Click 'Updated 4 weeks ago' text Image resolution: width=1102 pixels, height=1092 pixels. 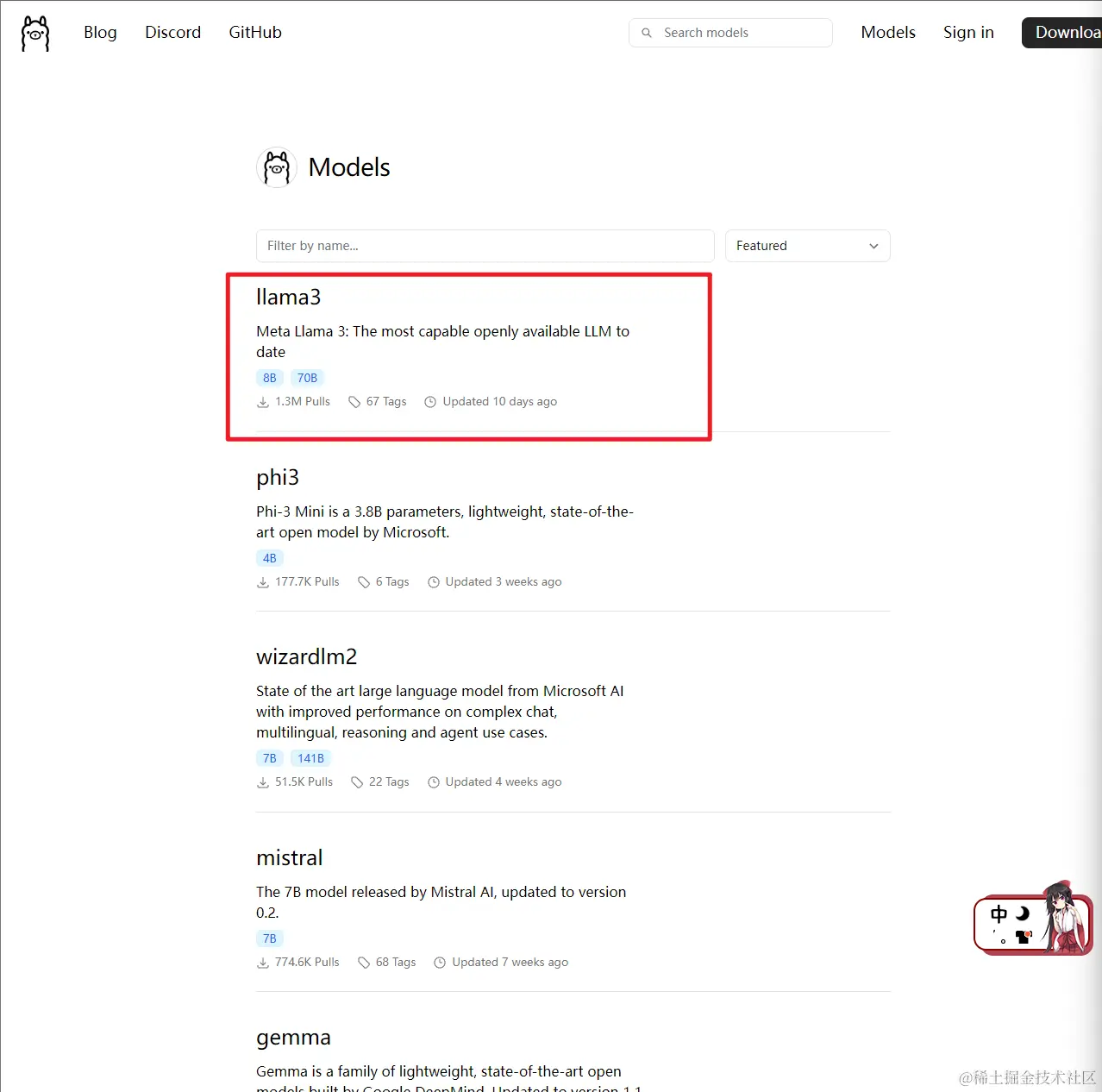click(504, 782)
